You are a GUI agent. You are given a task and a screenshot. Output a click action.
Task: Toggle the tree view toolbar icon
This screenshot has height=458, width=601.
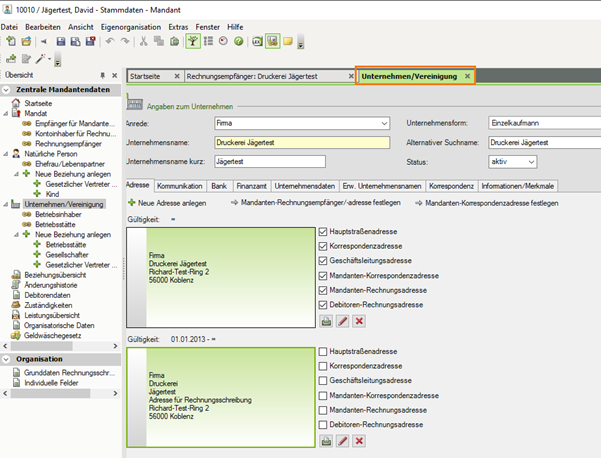(x=192, y=41)
